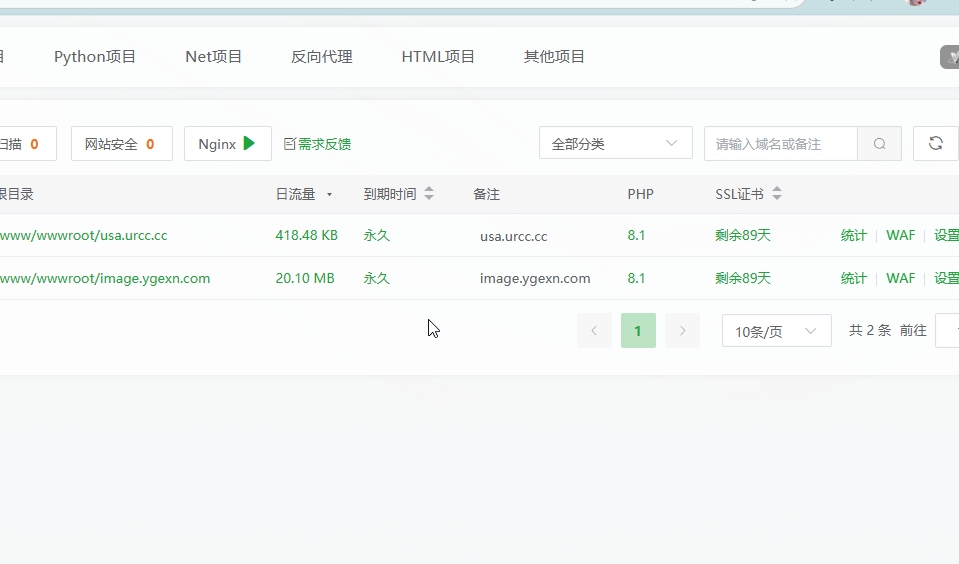Sort by 到期时间 column arrows
Image resolution: width=959 pixels, height=564 pixels.
[x=429, y=194]
